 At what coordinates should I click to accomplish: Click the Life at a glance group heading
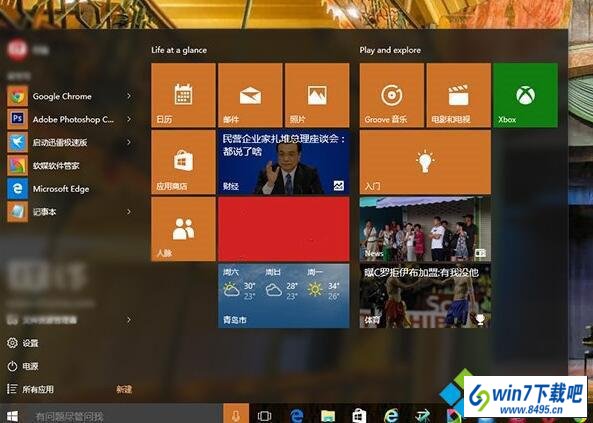(x=179, y=50)
